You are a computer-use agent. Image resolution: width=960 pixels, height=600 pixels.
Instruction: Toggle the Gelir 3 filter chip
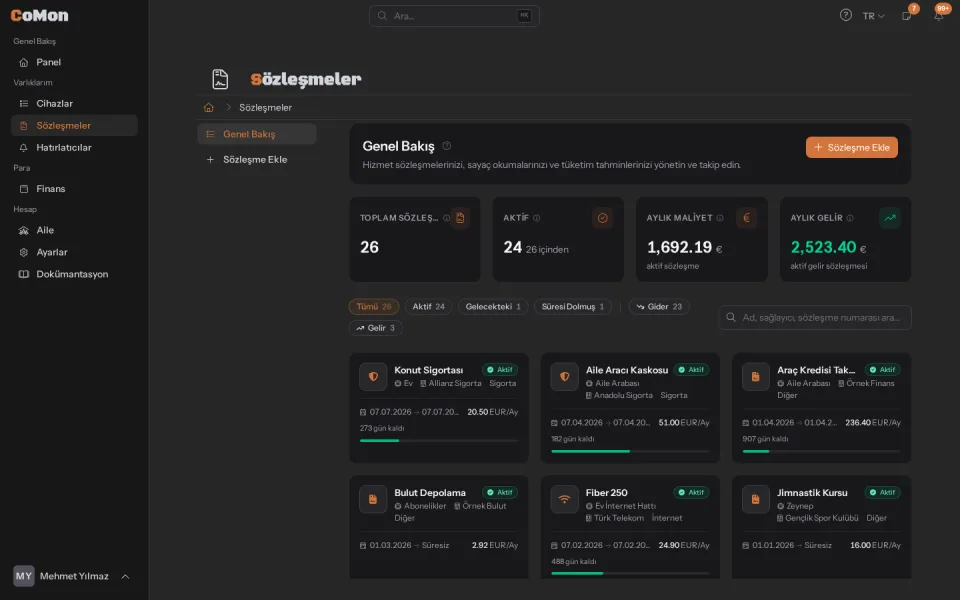pos(375,328)
